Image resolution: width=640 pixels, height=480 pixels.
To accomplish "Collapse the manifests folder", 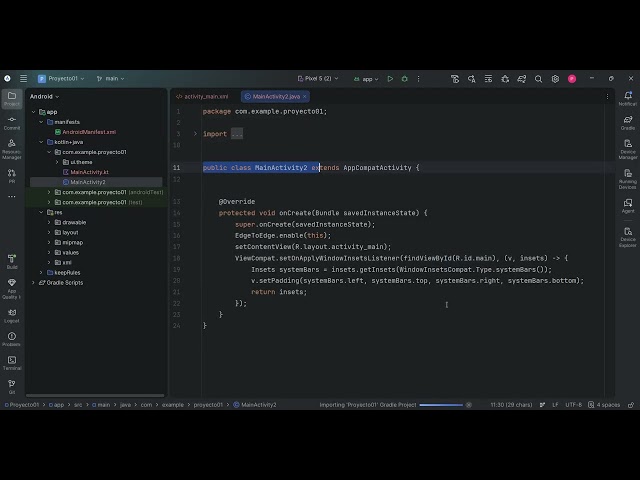I will click(x=41, y=122).
